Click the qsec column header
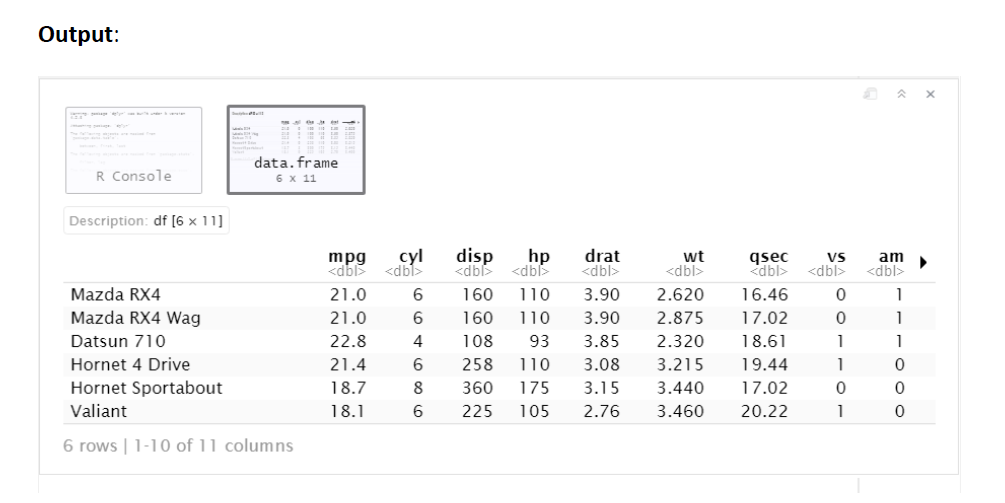This screenshot has width=1005, height=503. [x=768, y=263]
